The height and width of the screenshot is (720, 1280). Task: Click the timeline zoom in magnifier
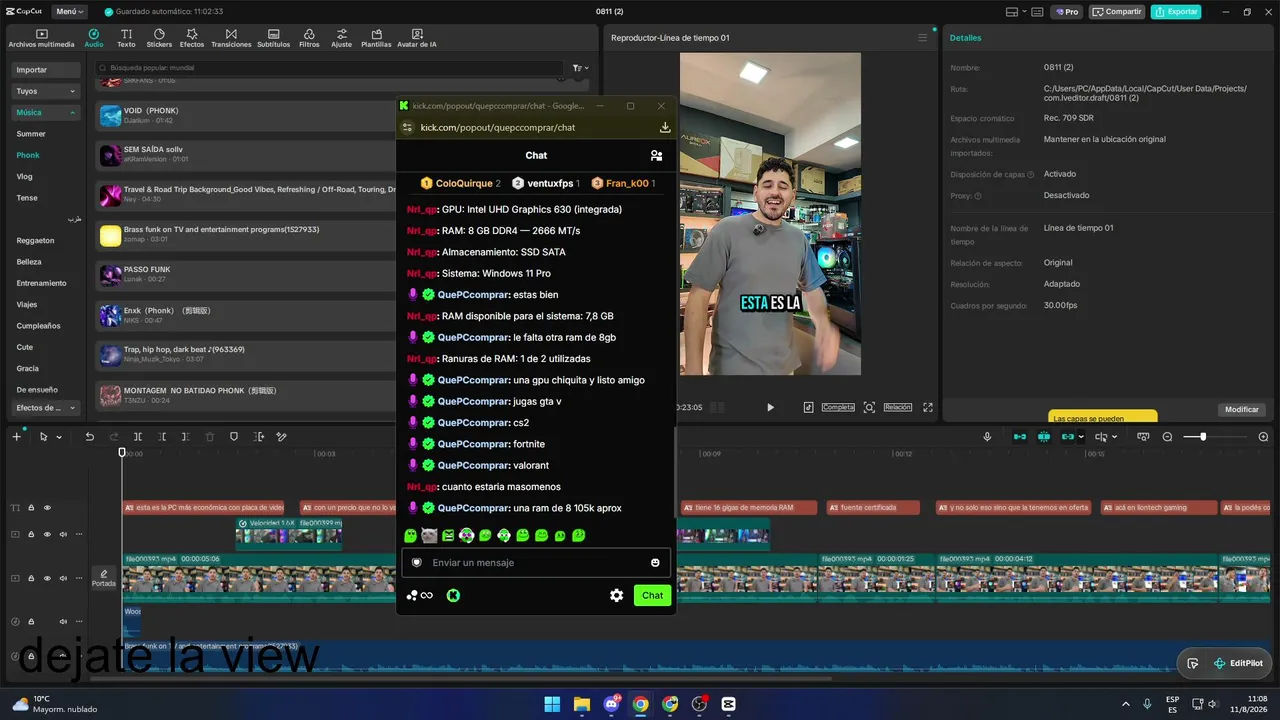point(1263,437)
